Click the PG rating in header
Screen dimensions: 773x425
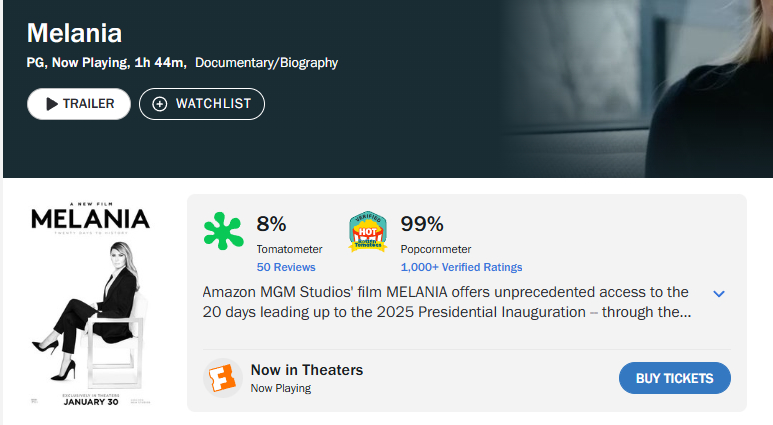coord(35,63)
